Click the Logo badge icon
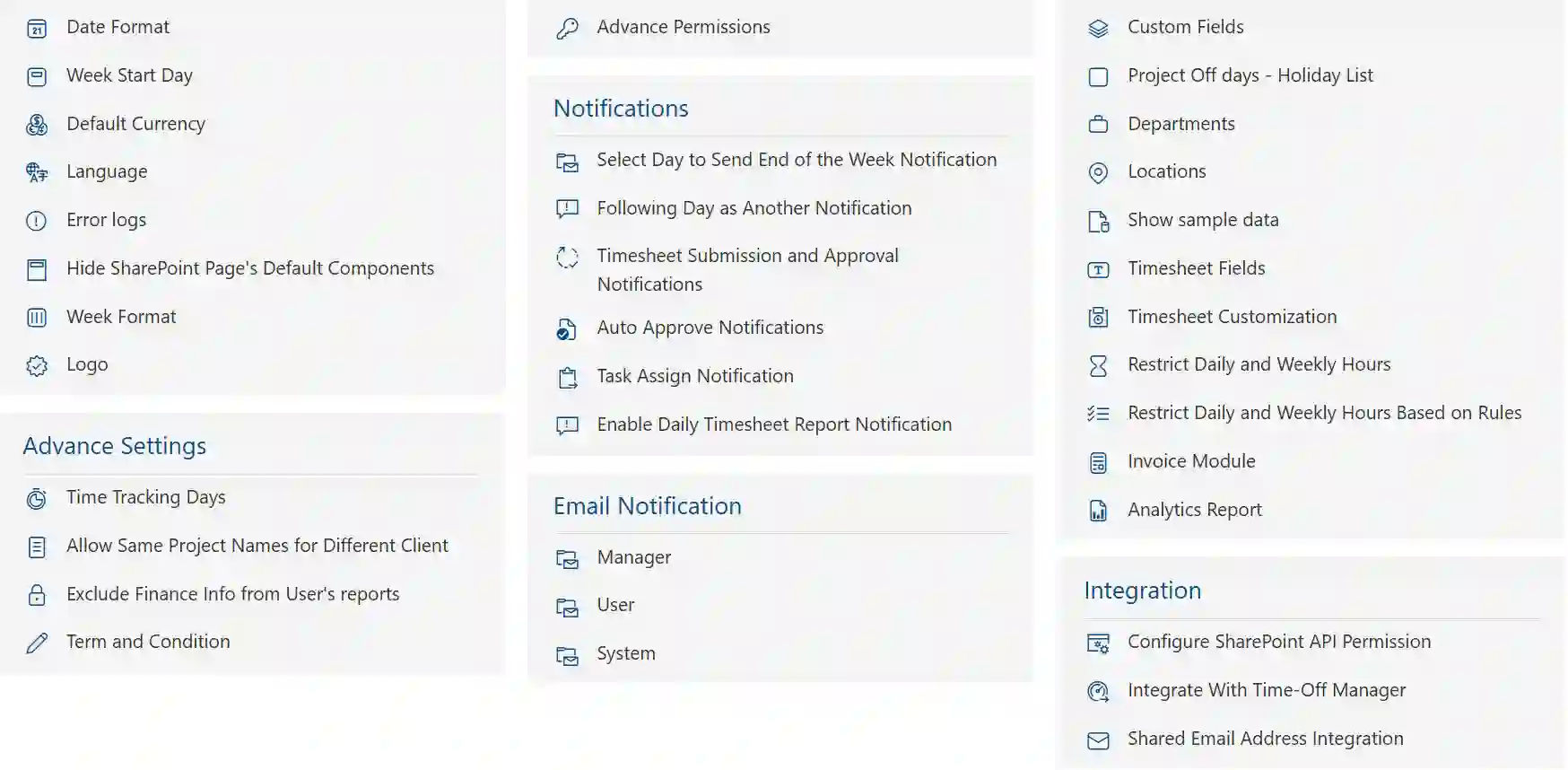 pyautogui.click(x=37, y=365)
